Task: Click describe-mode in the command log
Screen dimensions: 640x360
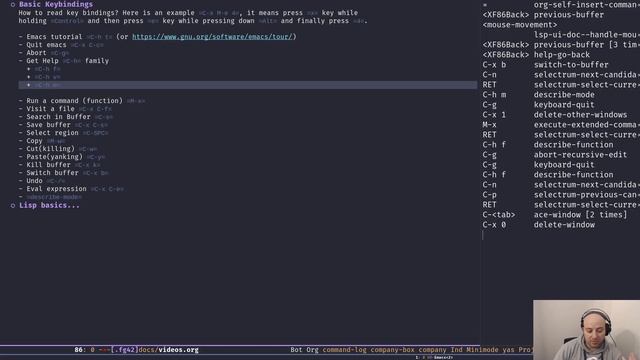Action: click(564, 95)
